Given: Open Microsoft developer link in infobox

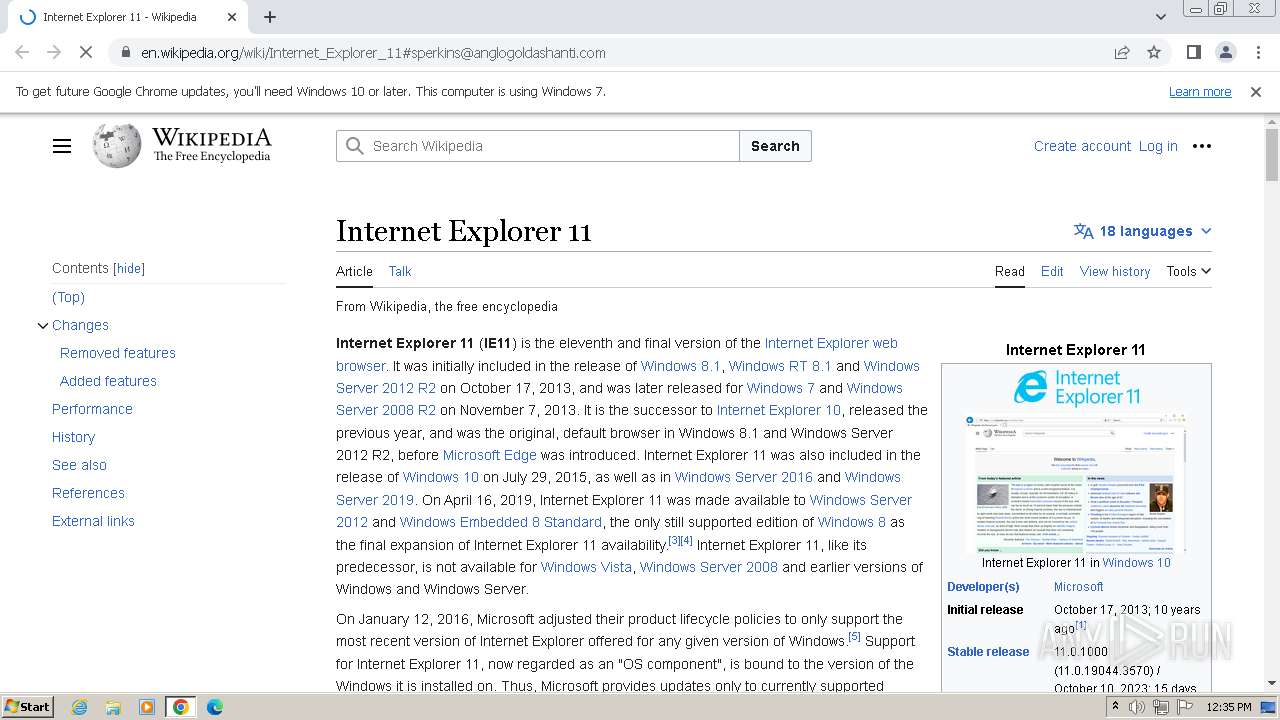Looking at the screenshot, I should tap(1078, 587).
